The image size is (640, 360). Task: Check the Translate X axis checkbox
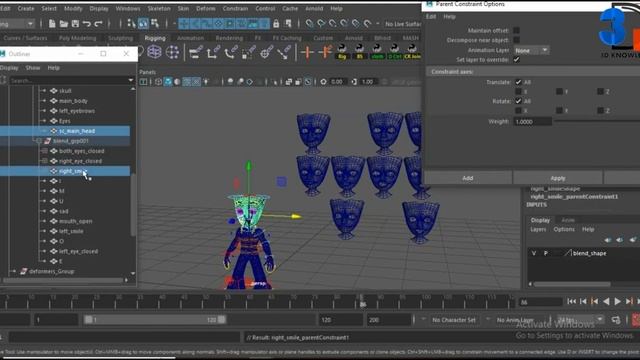pos(518,91)
